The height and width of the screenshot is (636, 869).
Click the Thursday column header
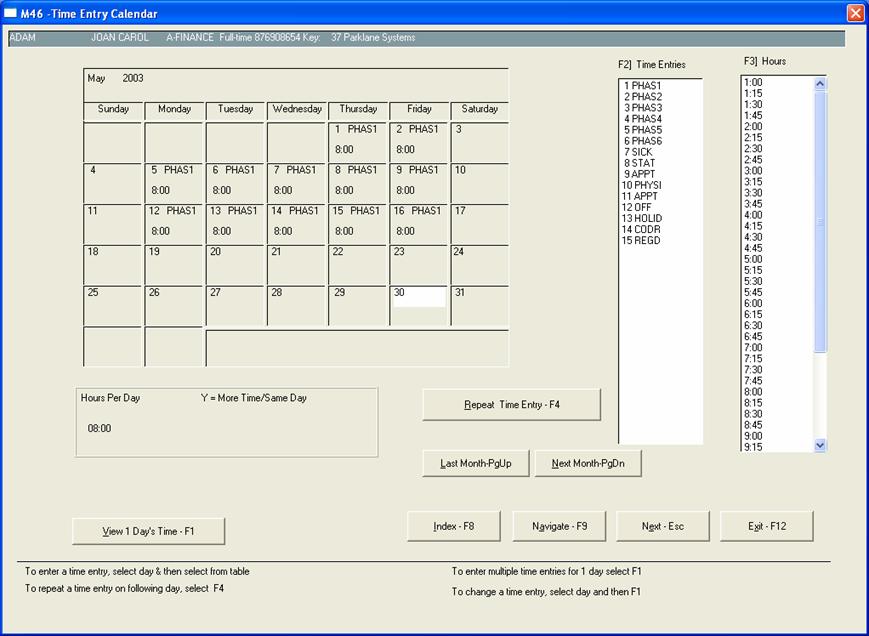[357, 110]
